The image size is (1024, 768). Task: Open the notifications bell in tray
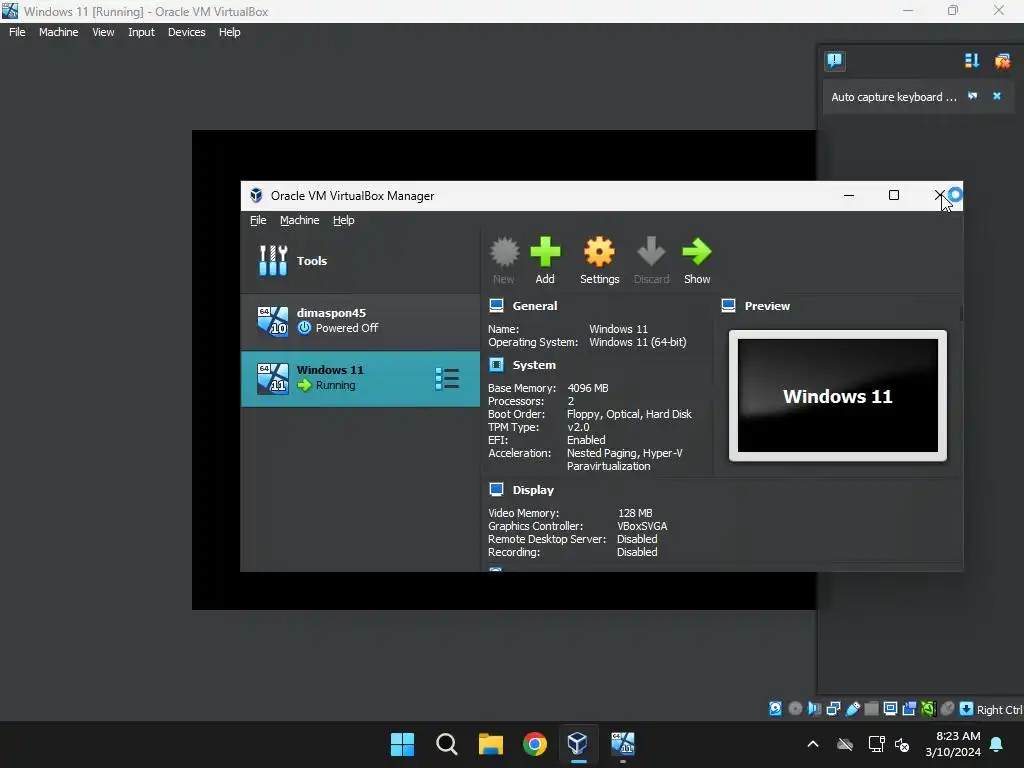coord(997,744)
